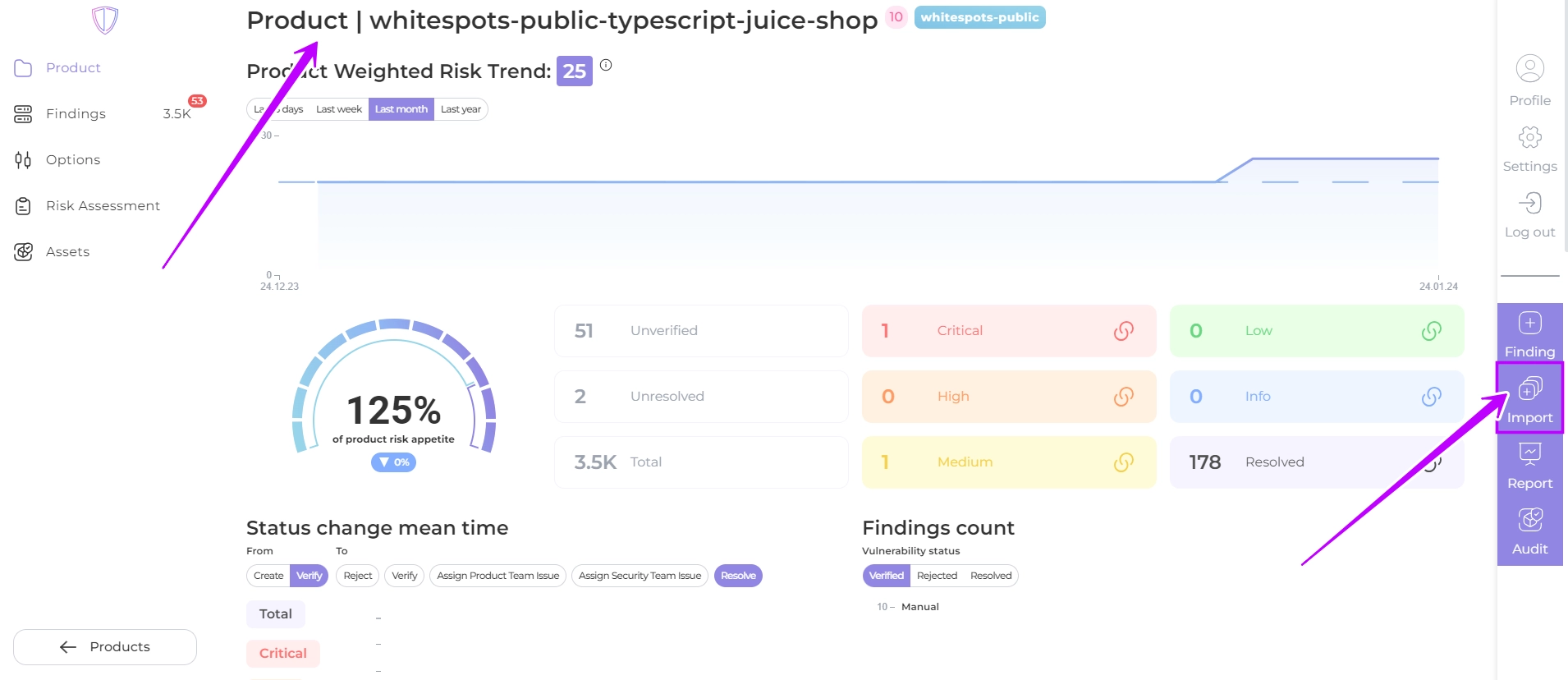Viewport: 1568px width, 680px height.
Task: Open Settings gear icon
Action: [x=1529, y=137]
